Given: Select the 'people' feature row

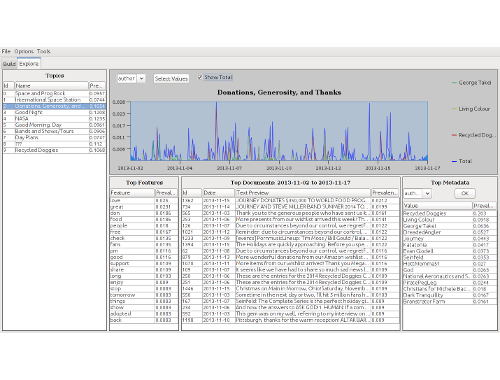Looking at the screenshot, I should pyautogui.click(x=144, y=226).
